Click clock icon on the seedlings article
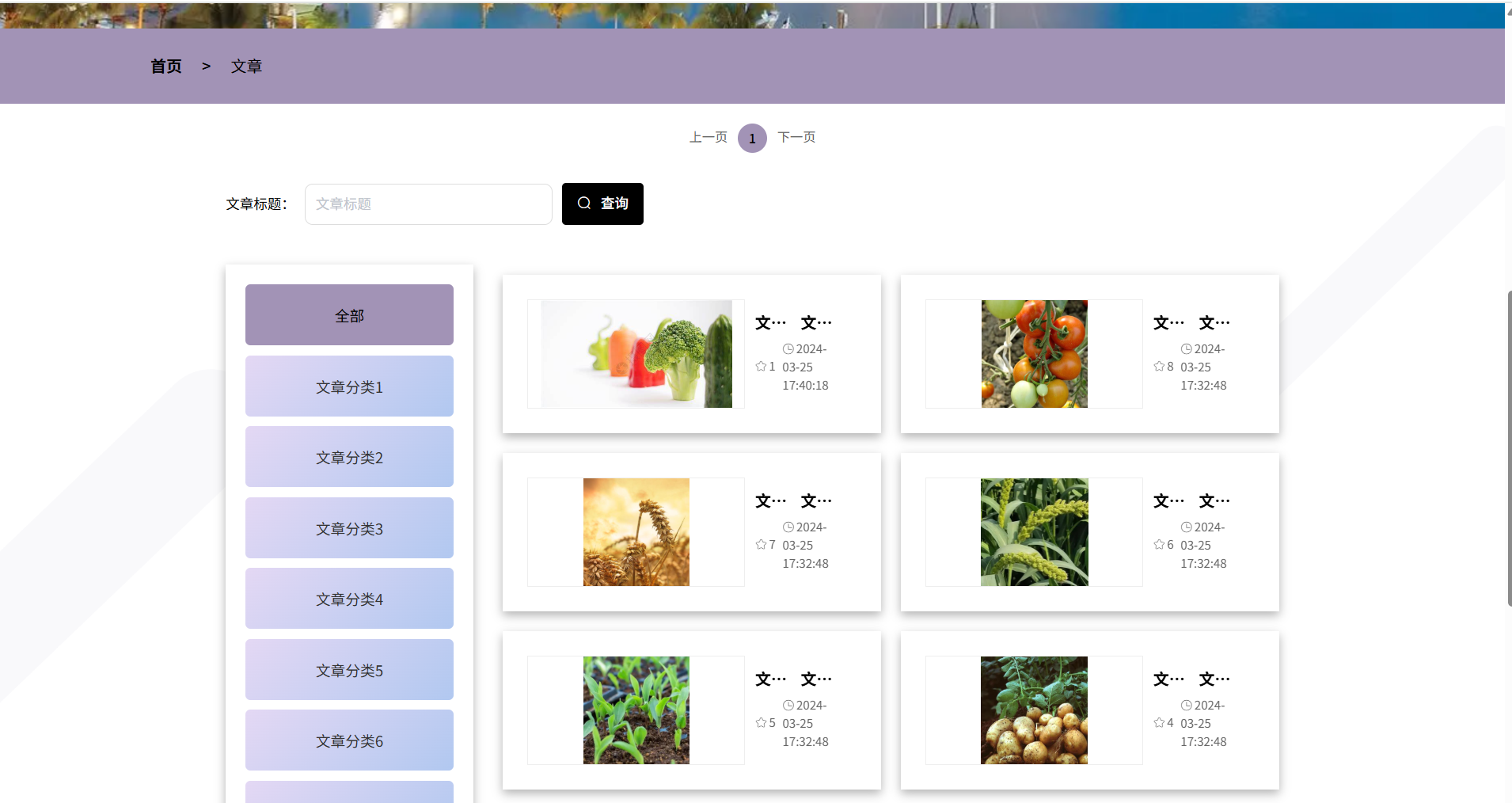This screenshot has width=1512, height=803. coord(788,706)
